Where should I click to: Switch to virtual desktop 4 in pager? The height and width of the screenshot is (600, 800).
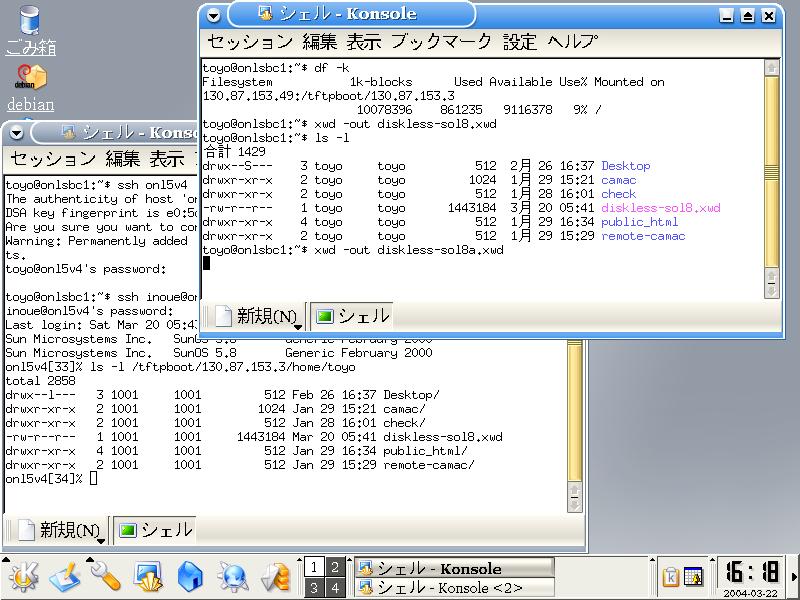click(x=335, y=587)
